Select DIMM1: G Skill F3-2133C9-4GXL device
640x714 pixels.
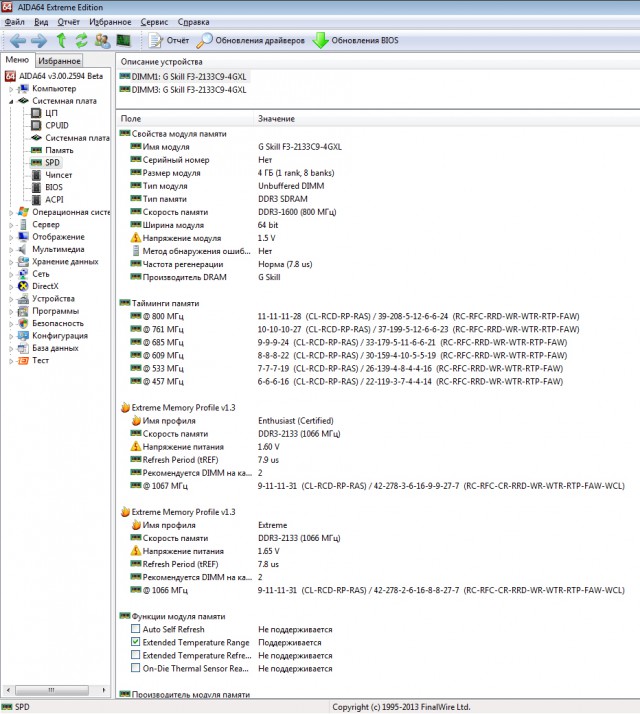(x=183, y=76)
